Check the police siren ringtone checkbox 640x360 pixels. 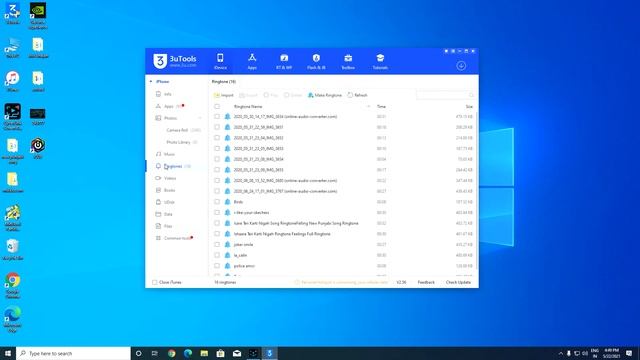[x=217, y=266]
